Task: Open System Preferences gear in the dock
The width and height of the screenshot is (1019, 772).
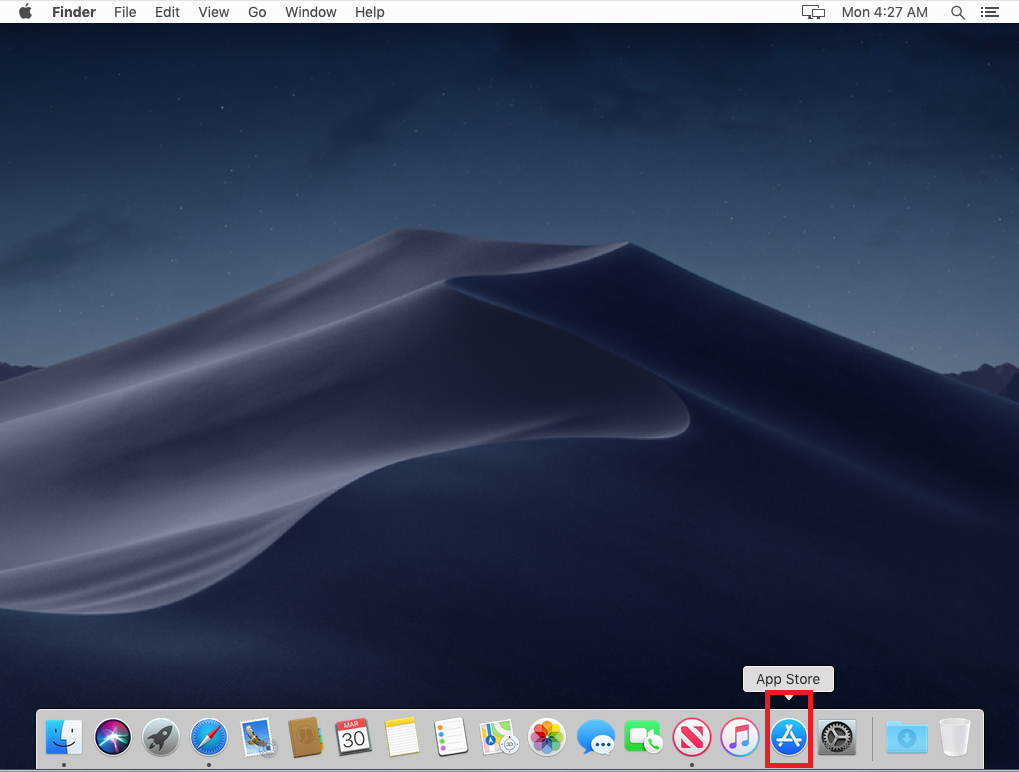Action: tap(837, 738)
